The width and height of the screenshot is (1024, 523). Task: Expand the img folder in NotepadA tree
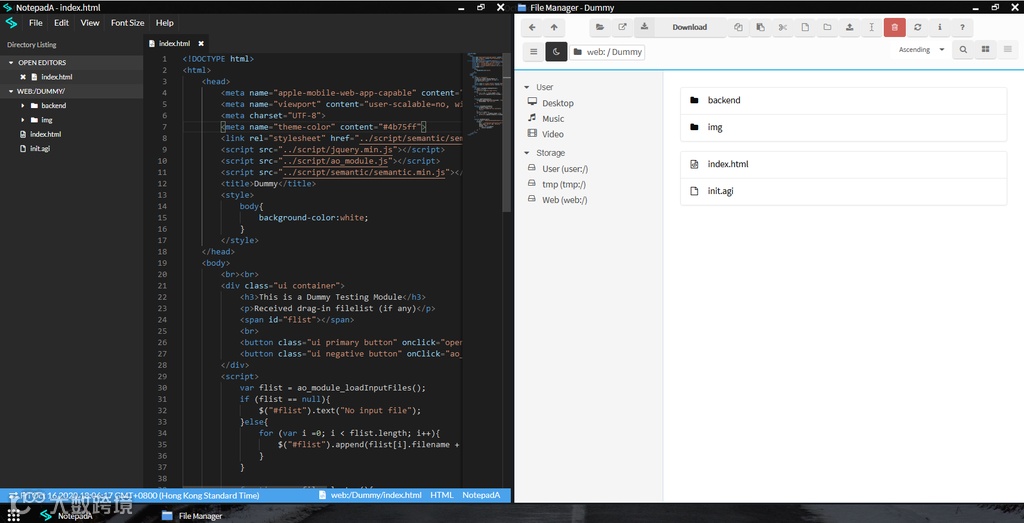click(x=24, y=120)
